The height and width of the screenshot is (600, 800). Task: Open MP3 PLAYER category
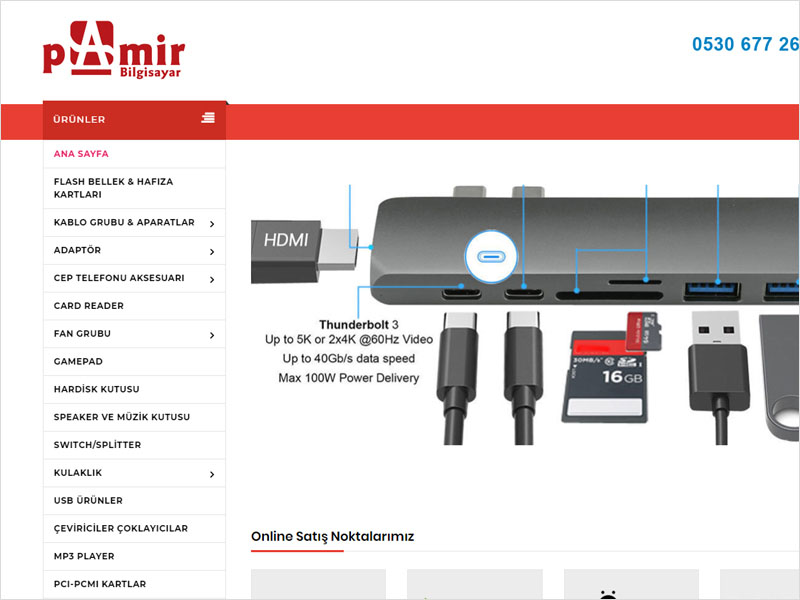pyautogui.click(x=84, y=556)
